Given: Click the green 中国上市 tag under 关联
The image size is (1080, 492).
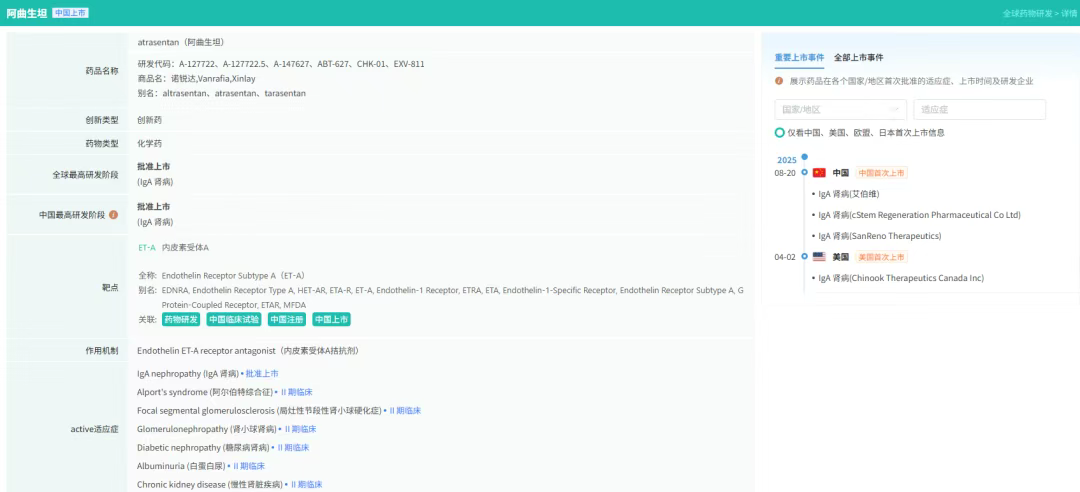Looking at the screenshot, I should coord(331,320).
